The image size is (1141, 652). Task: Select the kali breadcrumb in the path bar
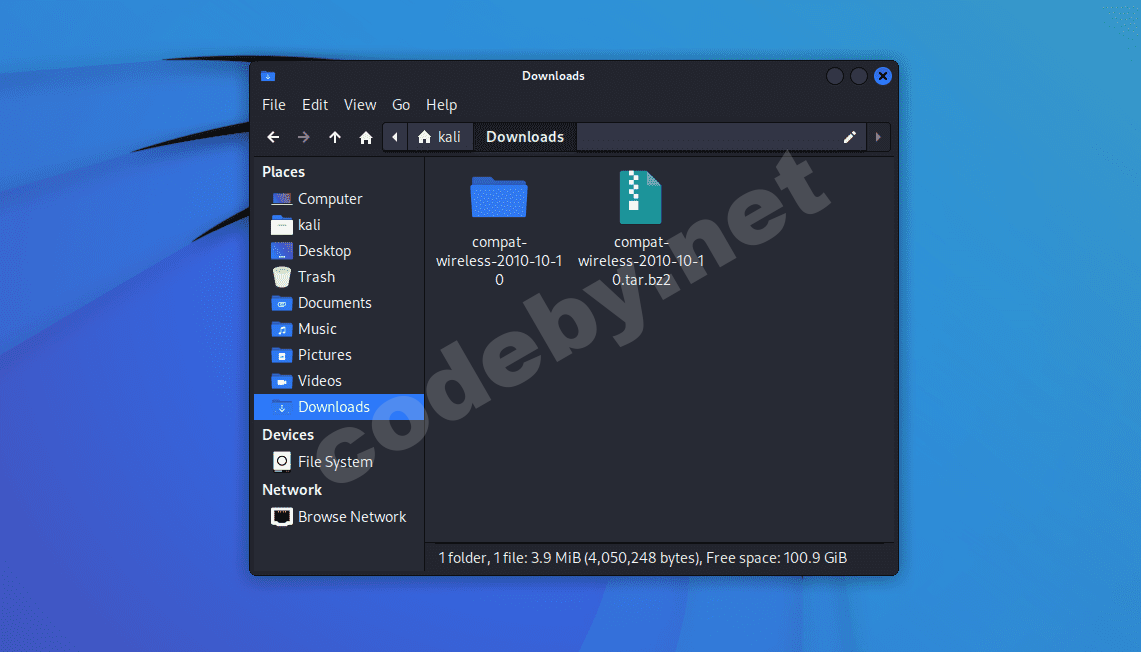(x=440, y=137)
